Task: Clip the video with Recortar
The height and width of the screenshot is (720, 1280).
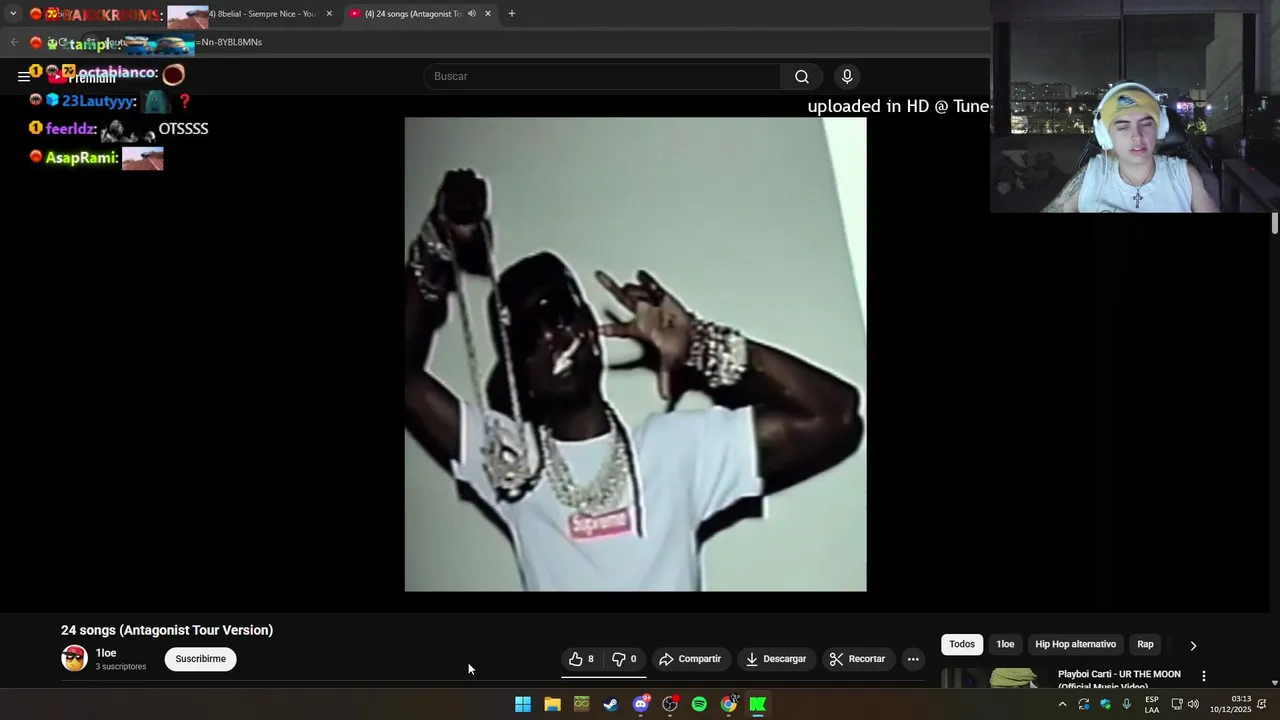Action: (x=857, y=659)
